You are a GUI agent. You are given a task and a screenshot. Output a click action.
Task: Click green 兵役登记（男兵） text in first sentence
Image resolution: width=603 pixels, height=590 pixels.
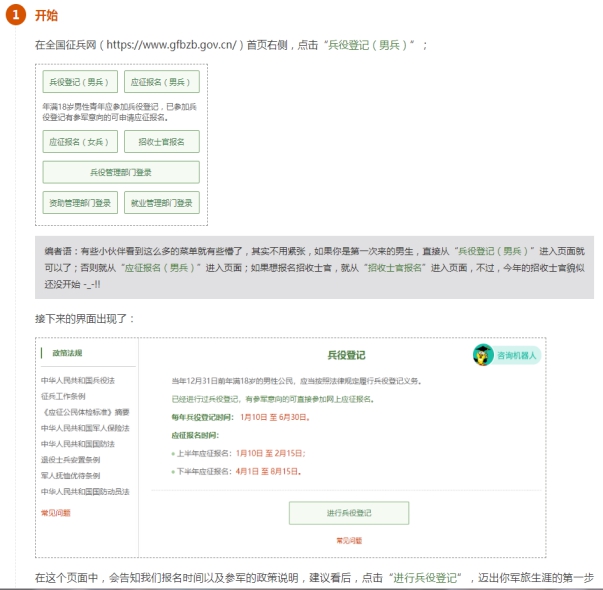tap(368, 45)
